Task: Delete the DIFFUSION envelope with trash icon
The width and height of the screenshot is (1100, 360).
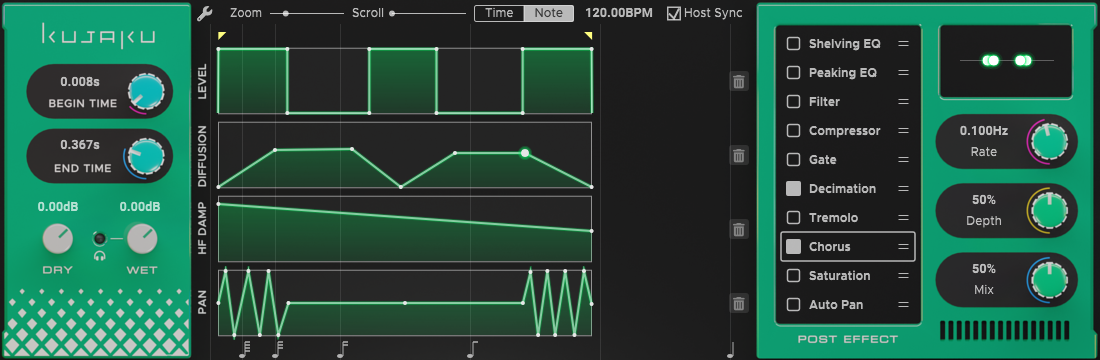Action: tap(739, 156)
